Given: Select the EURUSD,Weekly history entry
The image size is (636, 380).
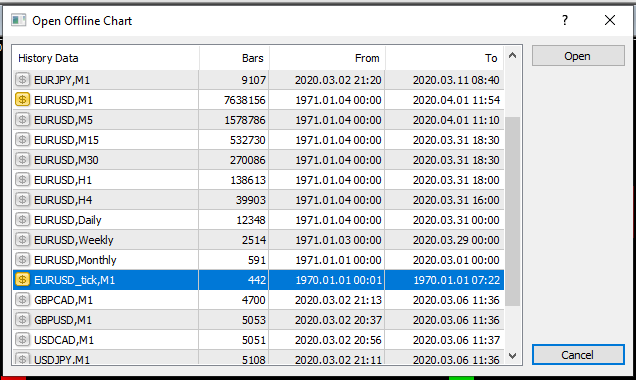Looking at the screenshot, I should pyautogui.click(x=258, y=240).
